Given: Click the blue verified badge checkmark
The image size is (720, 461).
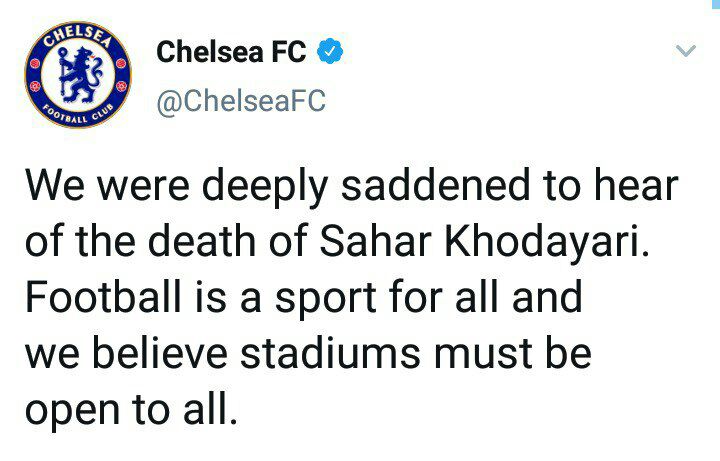Looking at the screenshot, I should [331, 51].
